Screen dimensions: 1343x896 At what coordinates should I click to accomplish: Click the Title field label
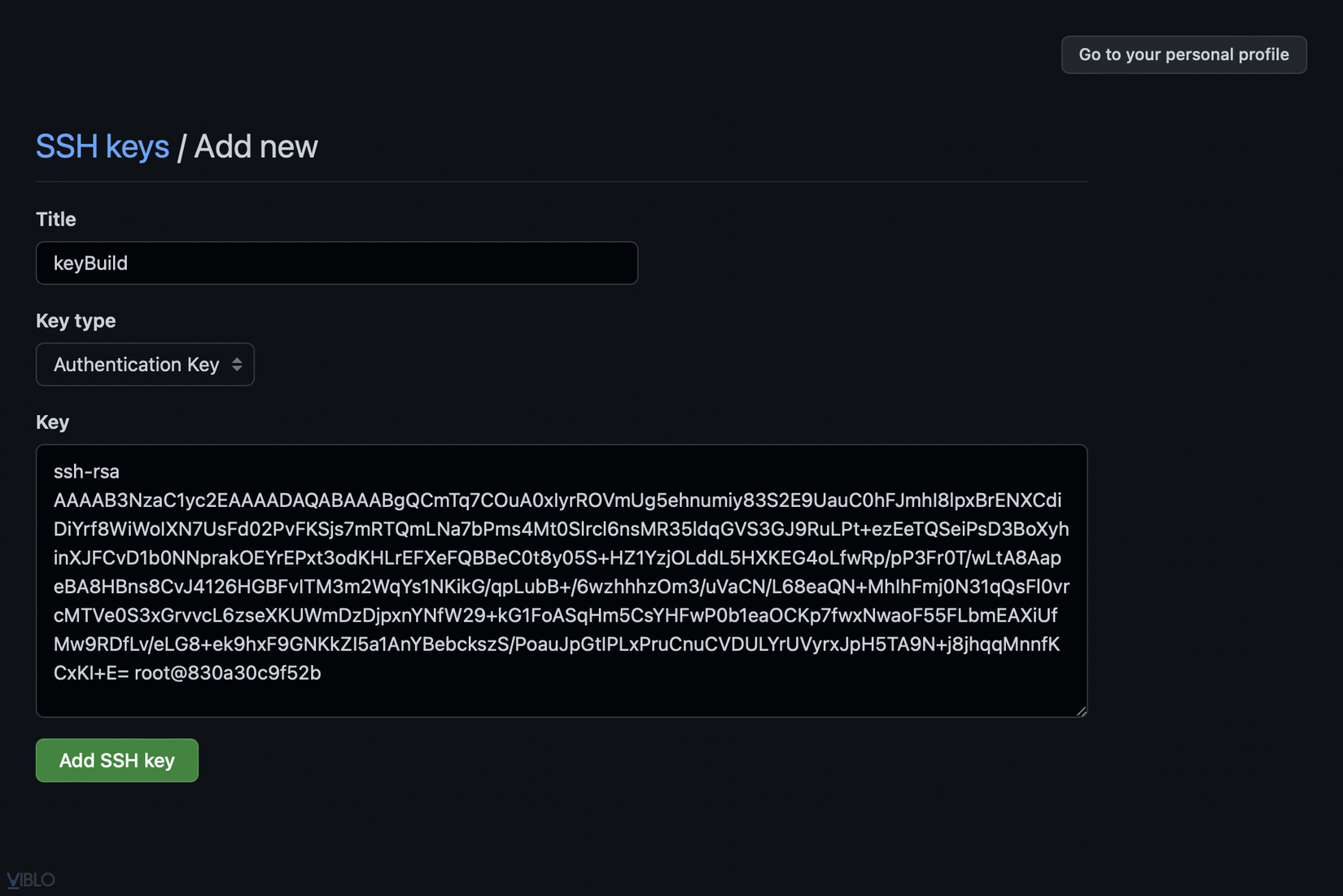click(x=56, y=219)
